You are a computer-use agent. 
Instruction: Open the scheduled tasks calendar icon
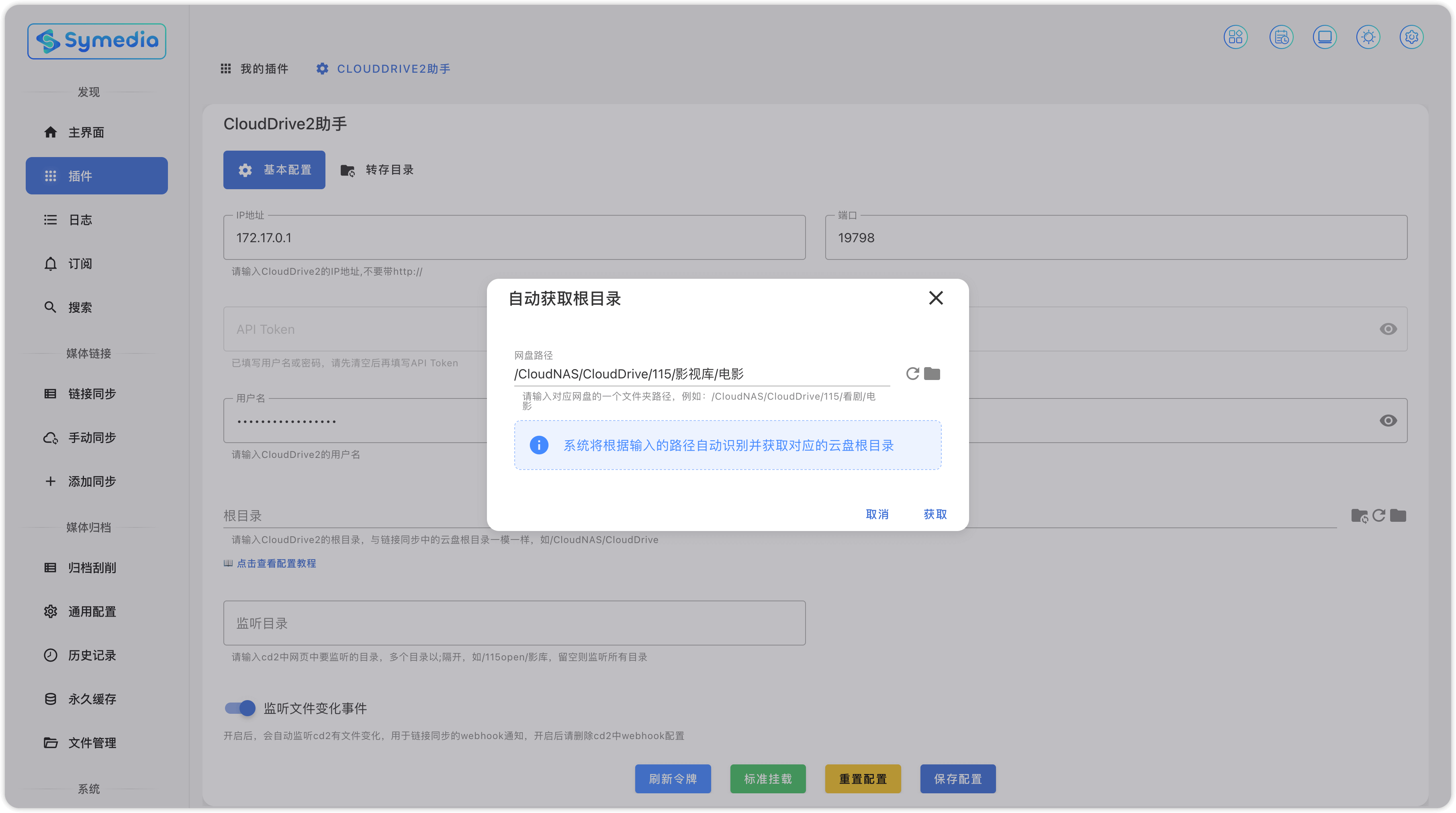(1281, 37)
